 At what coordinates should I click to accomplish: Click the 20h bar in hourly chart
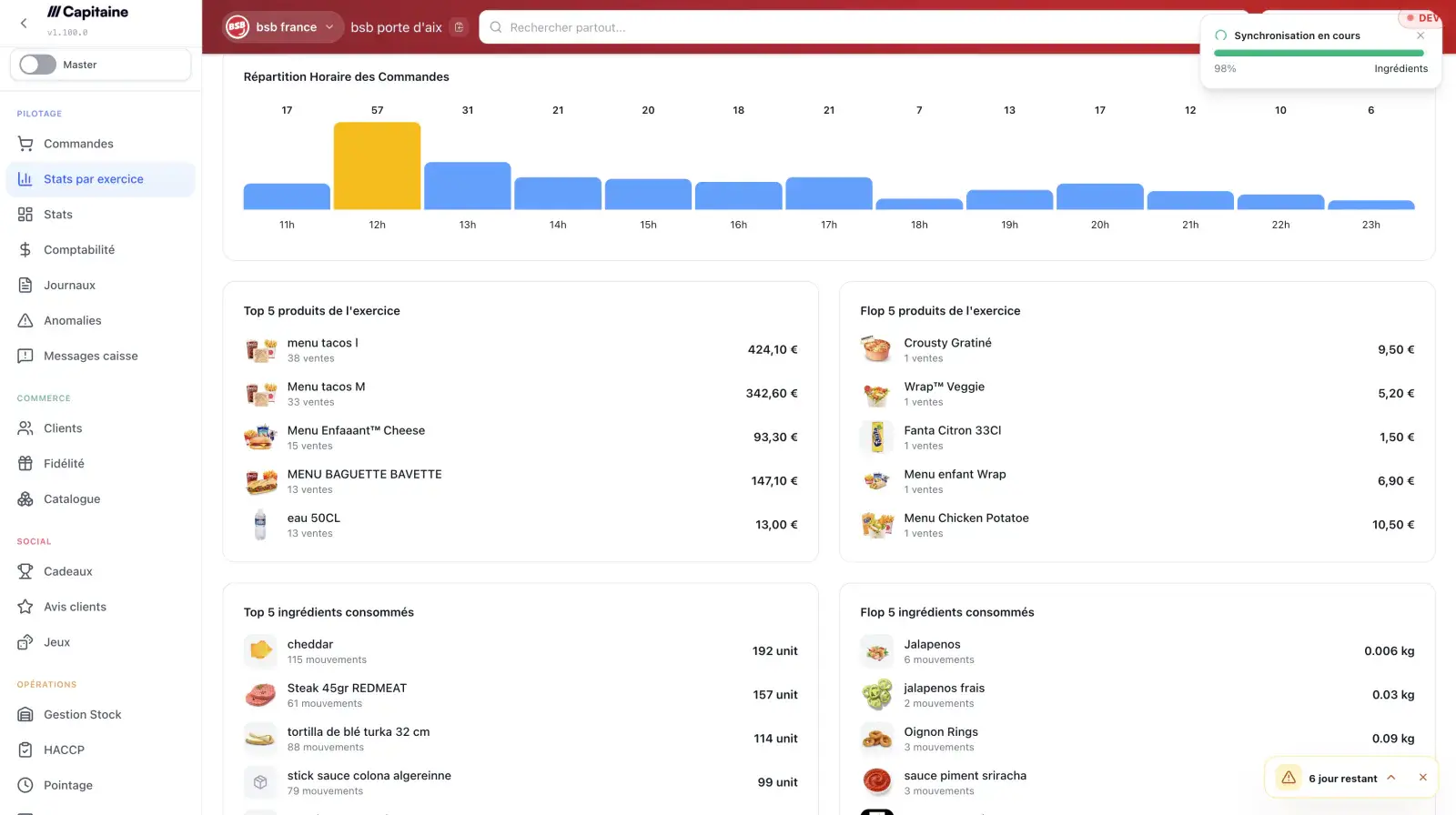[x=1100, y=196]
